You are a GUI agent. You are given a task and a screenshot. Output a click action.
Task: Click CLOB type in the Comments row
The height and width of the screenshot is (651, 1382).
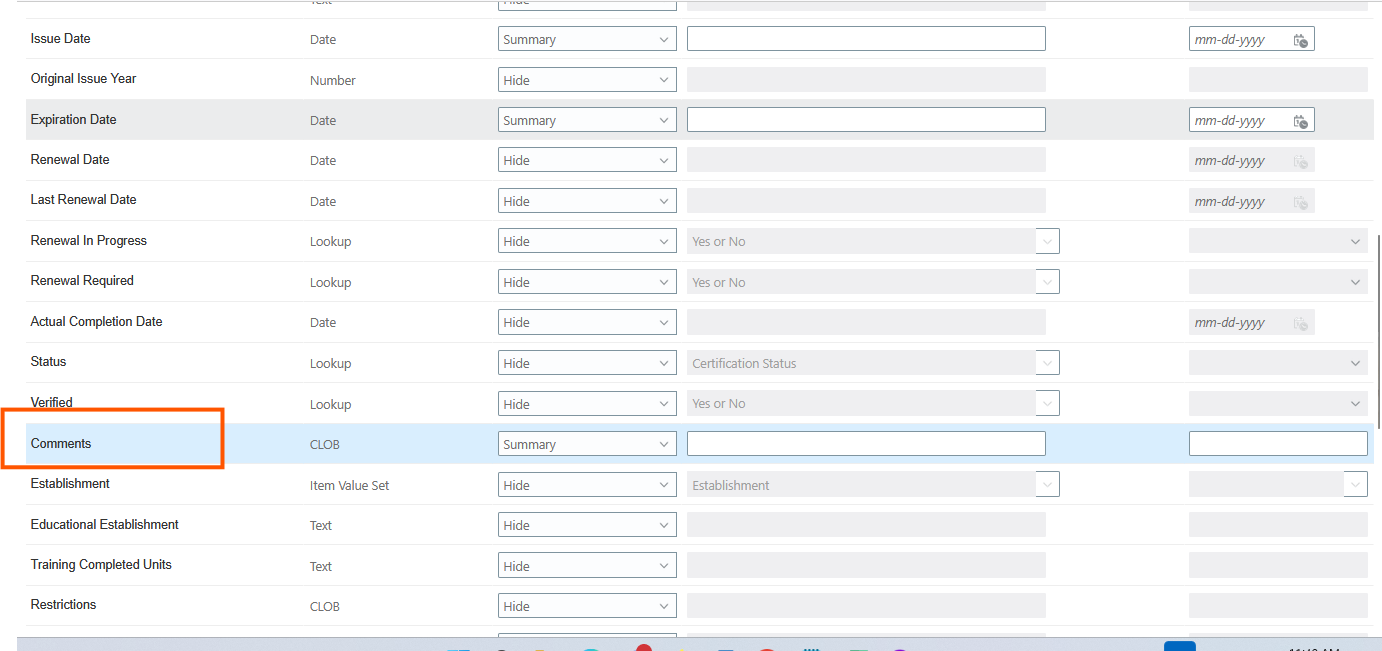click(325, 445)
